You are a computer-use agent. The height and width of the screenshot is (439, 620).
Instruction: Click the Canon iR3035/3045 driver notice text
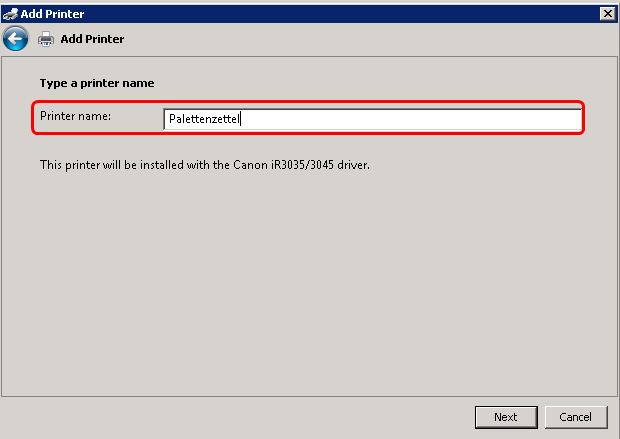pos(205,164)
